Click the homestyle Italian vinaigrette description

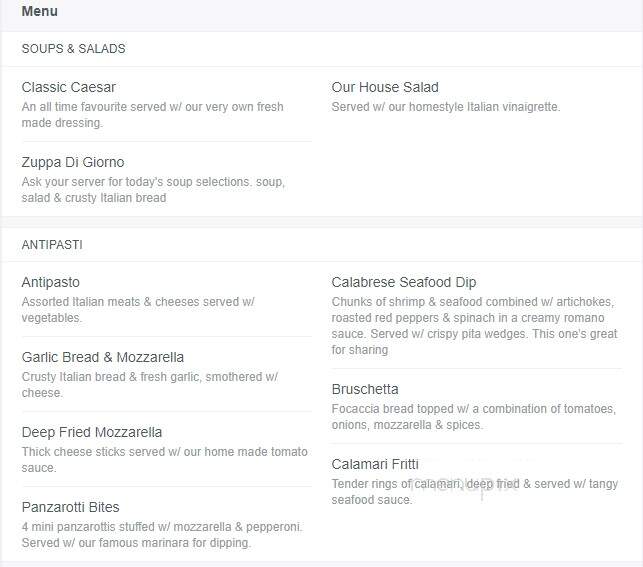click(x=446, y=107)
